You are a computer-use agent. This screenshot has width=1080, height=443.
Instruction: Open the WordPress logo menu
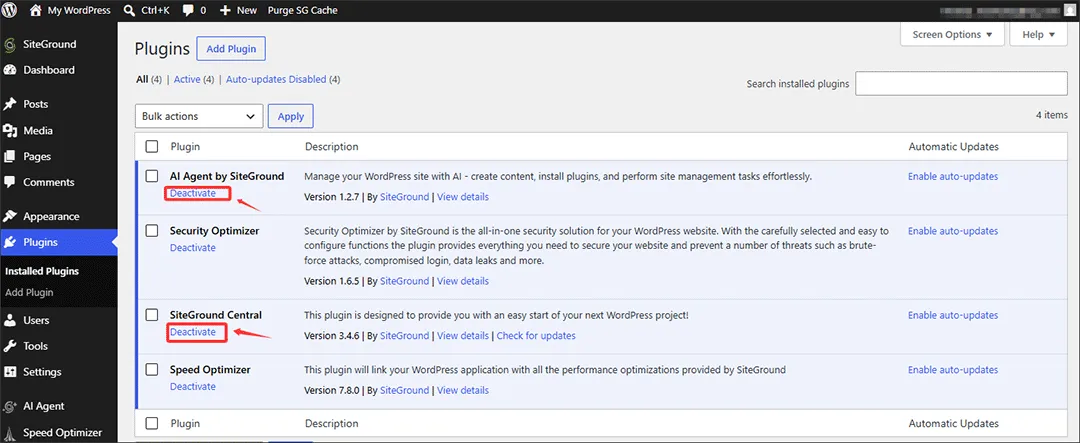point(11,10)
